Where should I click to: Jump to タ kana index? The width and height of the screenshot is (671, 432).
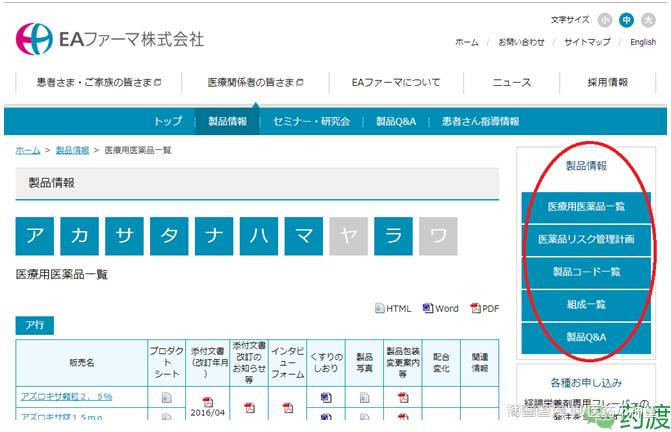point(169,236)
